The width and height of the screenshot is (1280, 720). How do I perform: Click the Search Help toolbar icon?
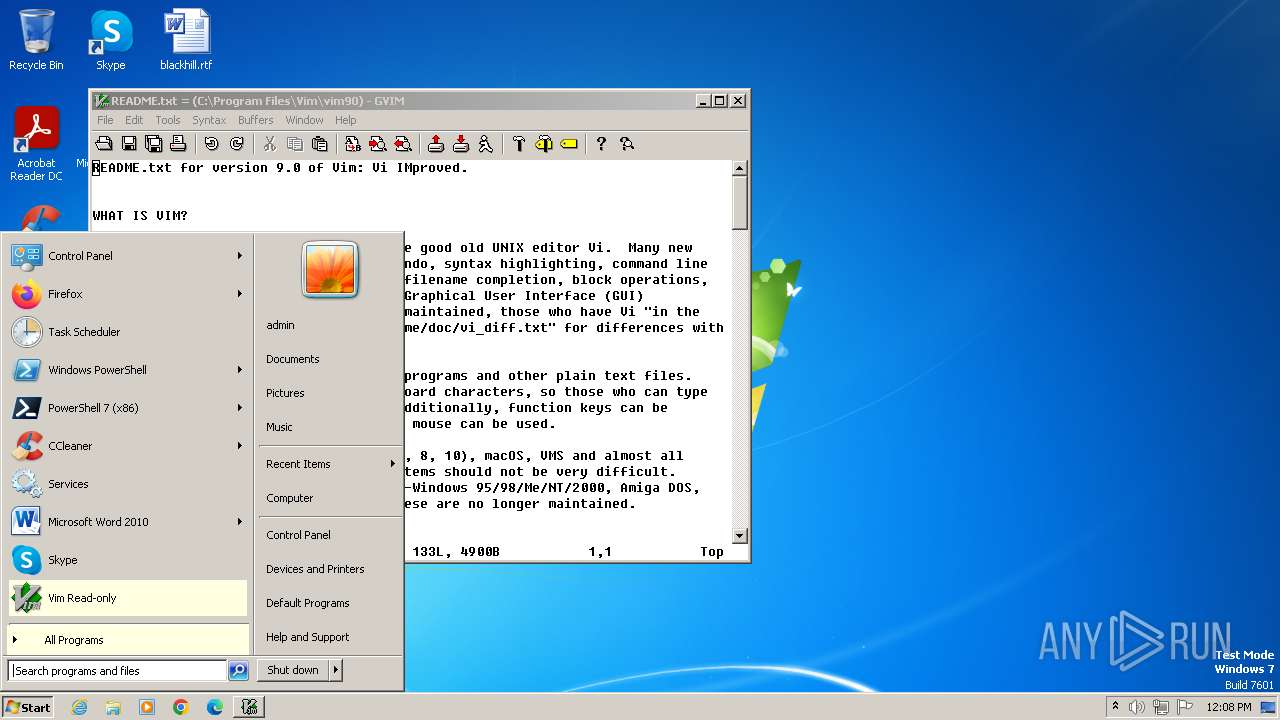[627, 144]
